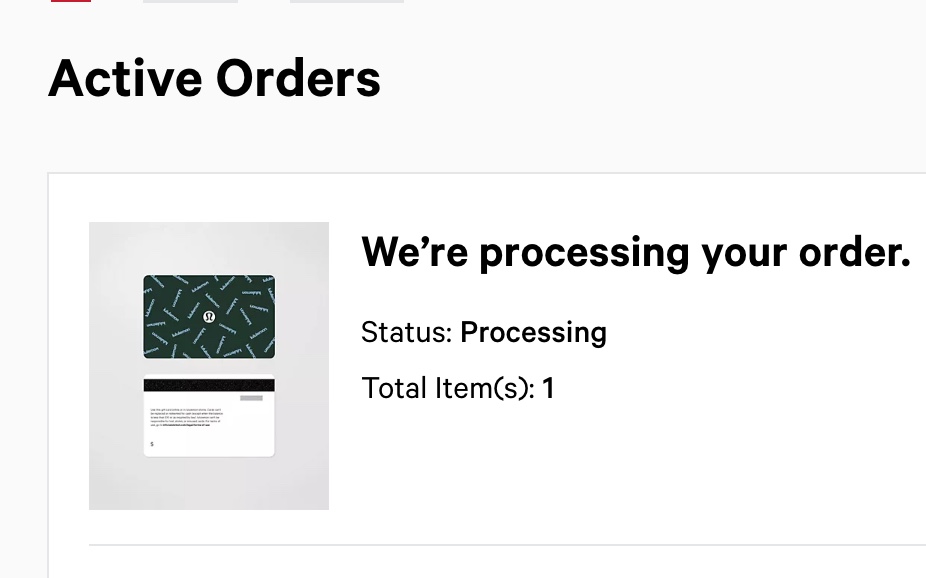Click the "Status:" label
The image size is (926, 578).
407,332
